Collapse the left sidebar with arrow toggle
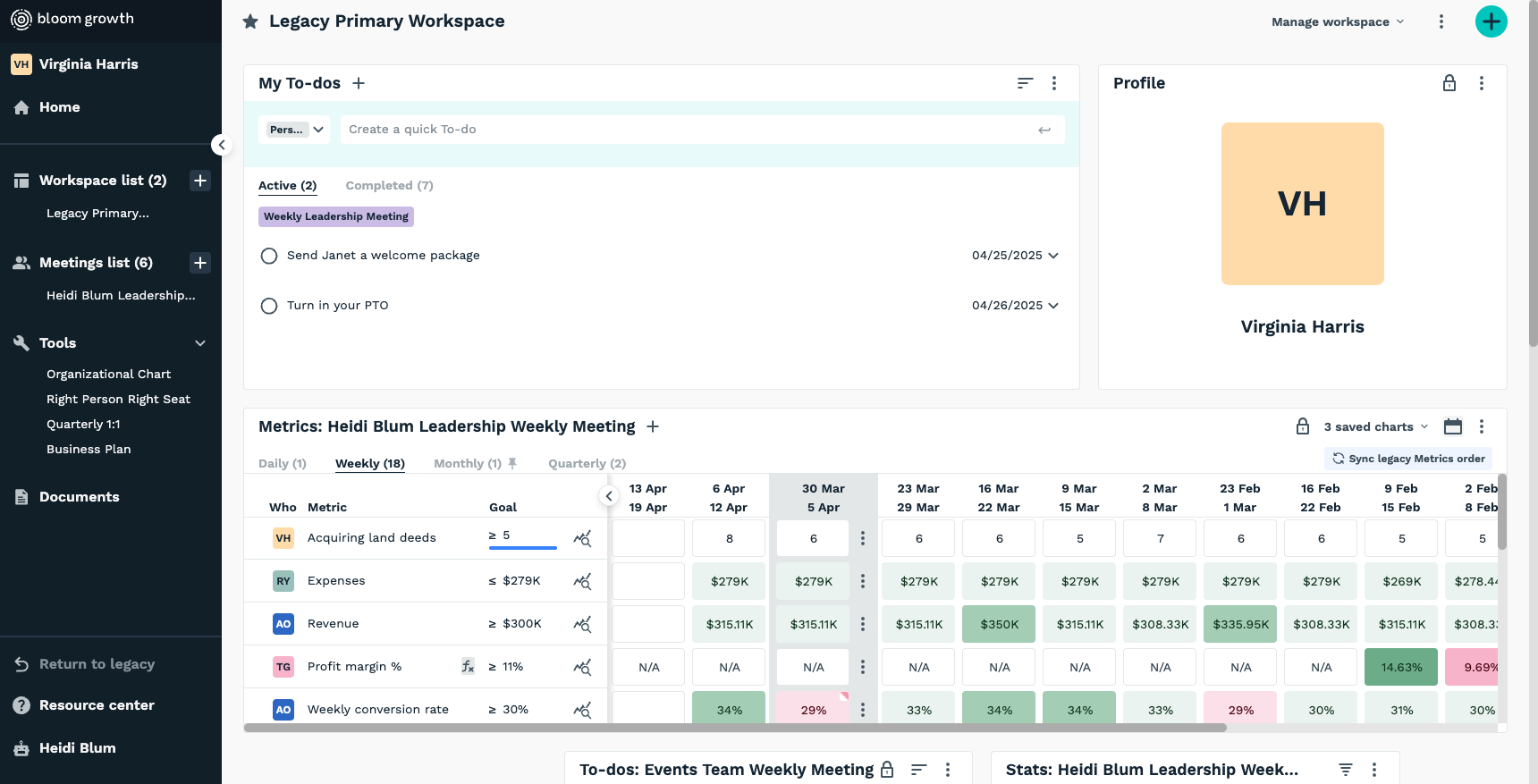The height and width of the screenshot is (784, 1538). coord(222,145)
